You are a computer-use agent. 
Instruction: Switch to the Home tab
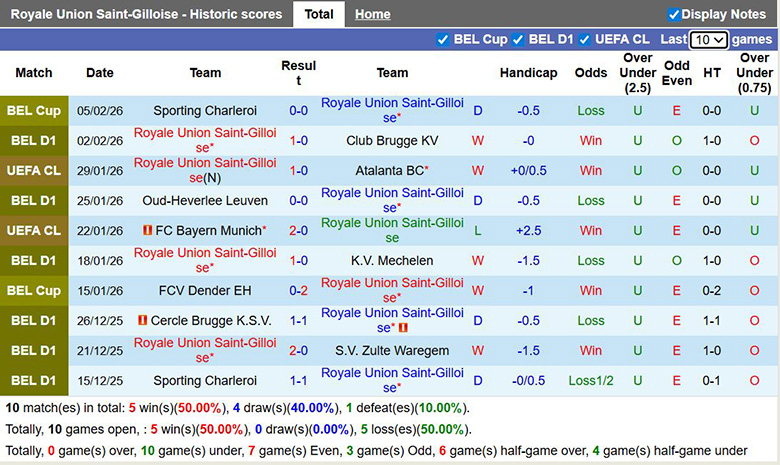pyautogui.click(x=372, y=14)
